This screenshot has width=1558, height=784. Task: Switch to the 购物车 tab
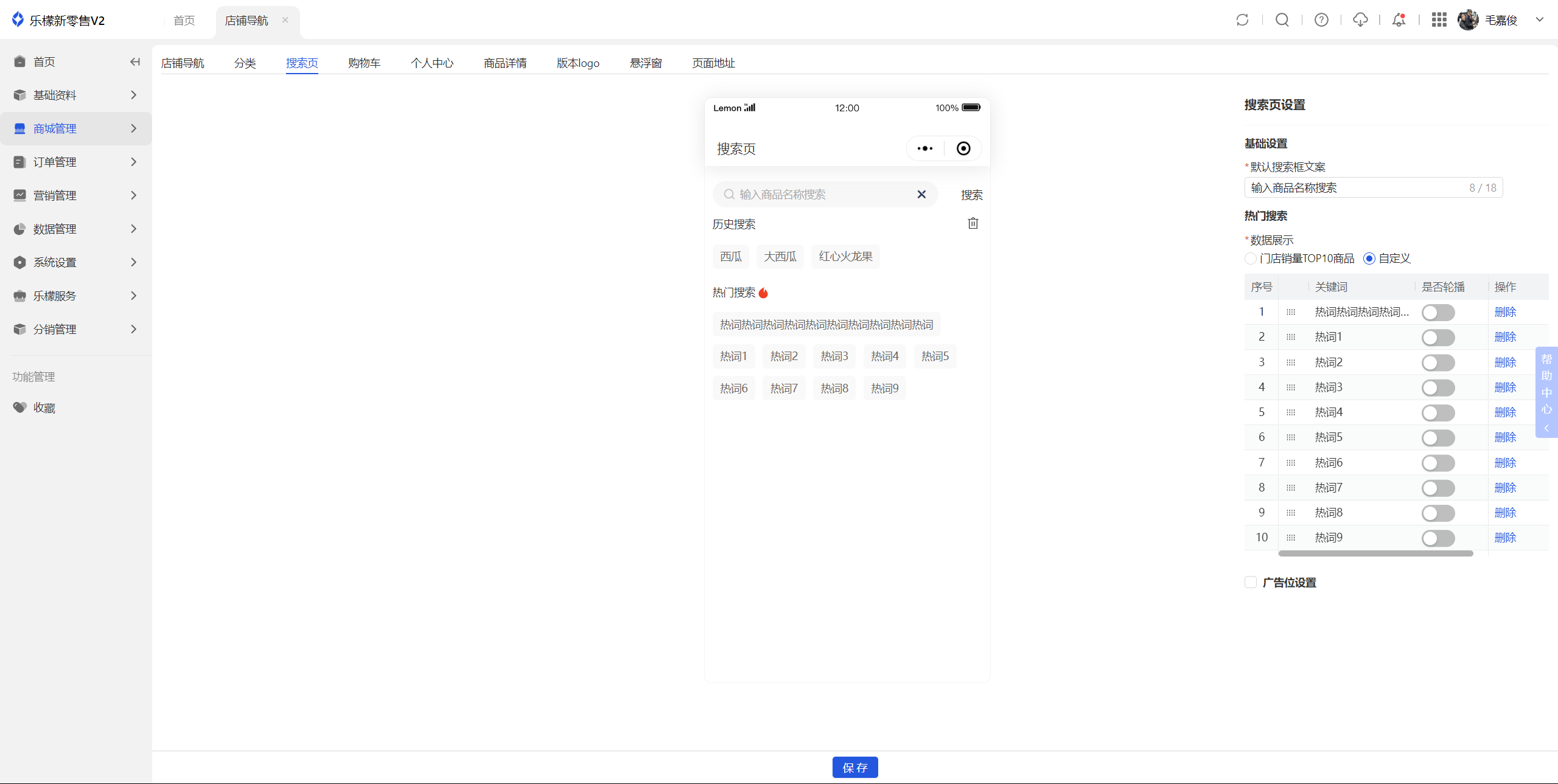pos(364,63)
